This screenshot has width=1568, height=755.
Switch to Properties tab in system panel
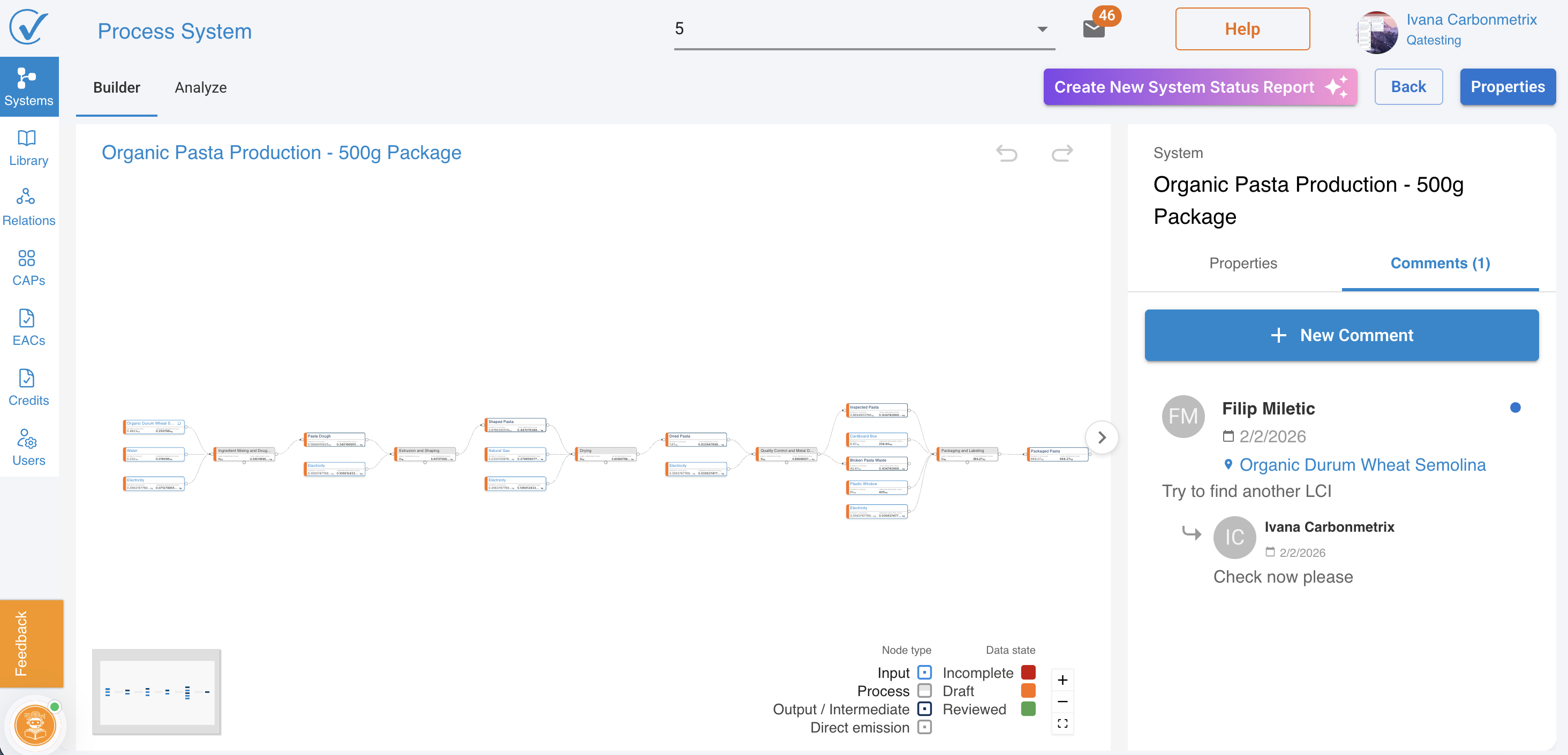1242,263
